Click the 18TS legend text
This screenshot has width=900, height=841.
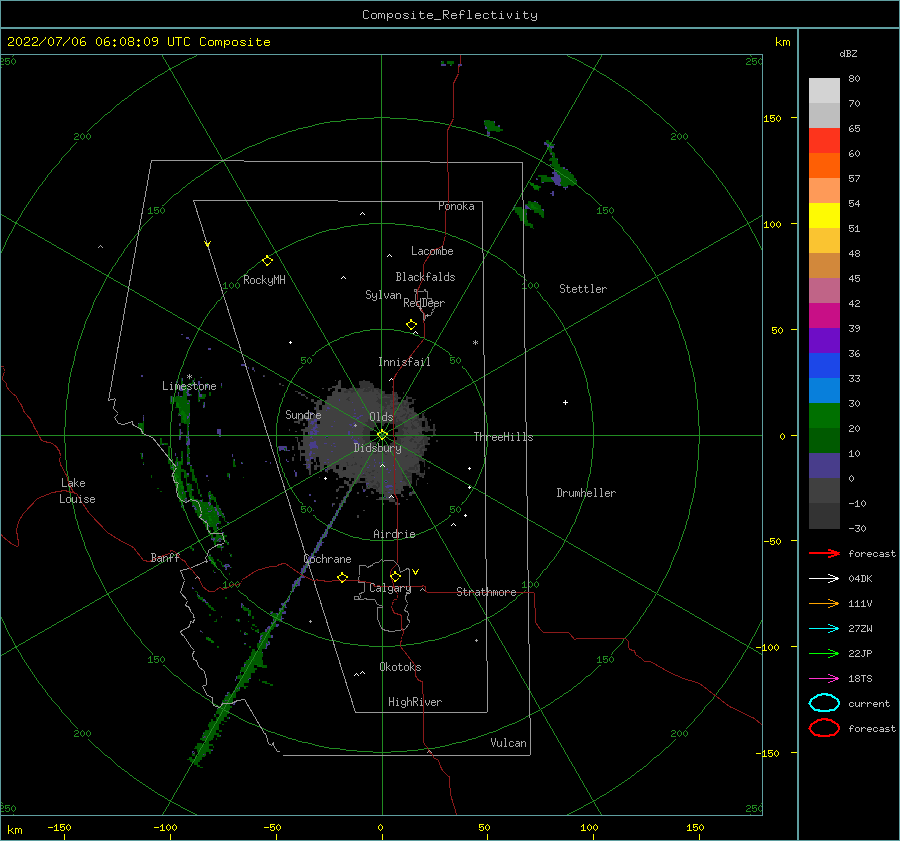point(860,679)
